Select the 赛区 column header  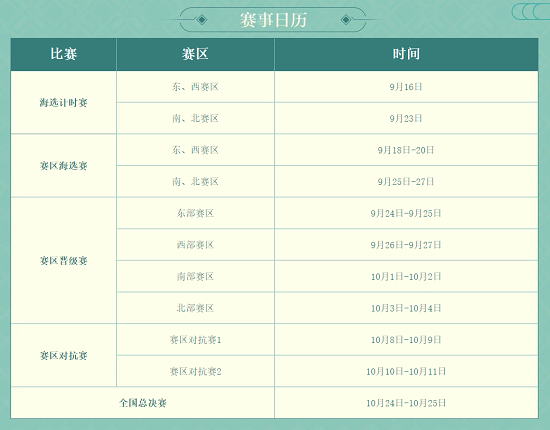(x=195, y=54)
